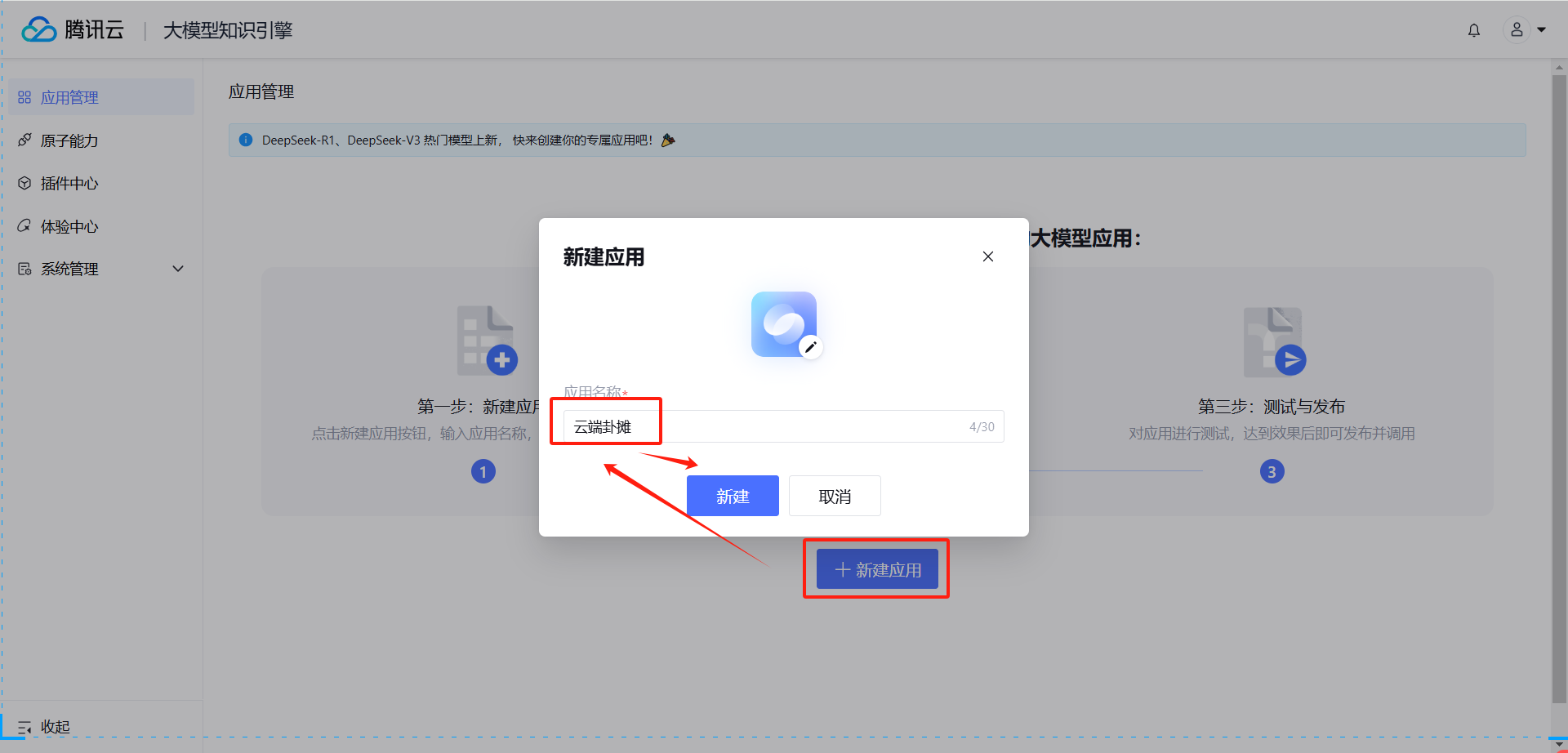Click the 体验中心 icon
The height and width of the screenshot is (753, 1568).
pyautogui.click(x=24, y=226)
